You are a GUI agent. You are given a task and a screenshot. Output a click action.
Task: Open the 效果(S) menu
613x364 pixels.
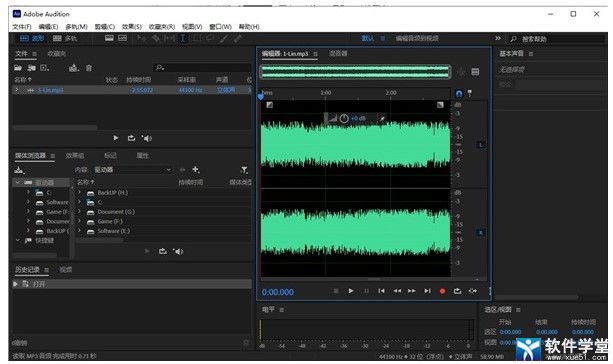132,27
